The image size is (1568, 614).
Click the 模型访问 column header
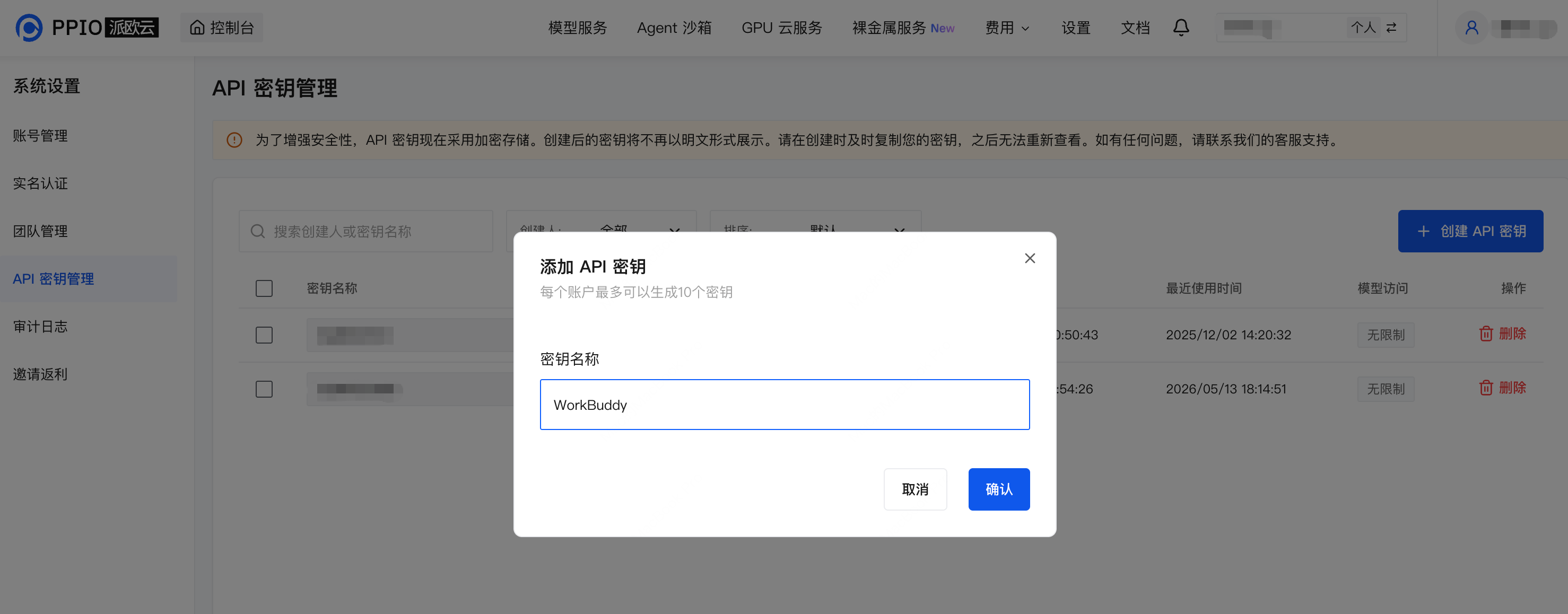point(1382,288)
